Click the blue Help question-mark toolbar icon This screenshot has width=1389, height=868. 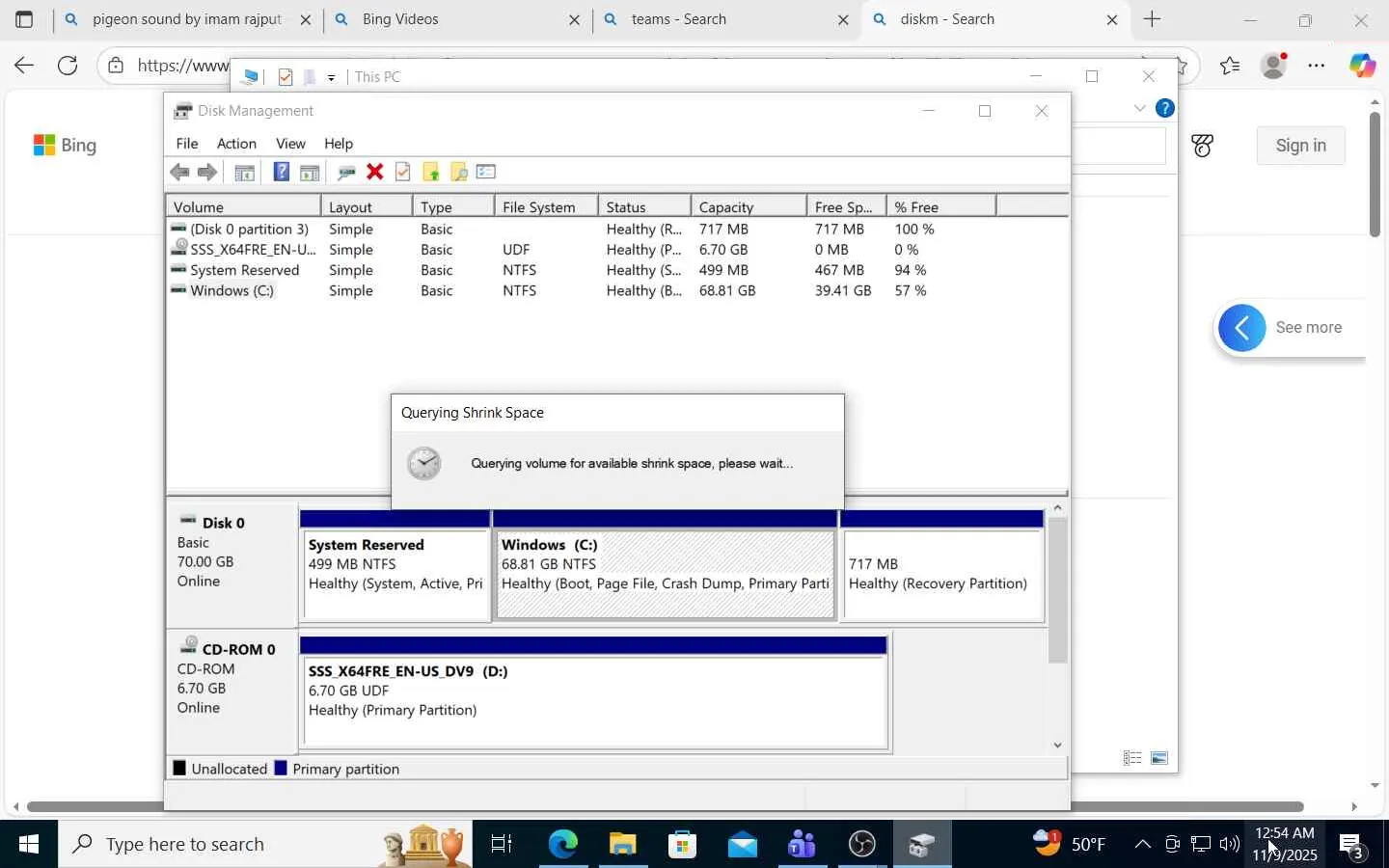pyautogui.click(x=281, y=172)
